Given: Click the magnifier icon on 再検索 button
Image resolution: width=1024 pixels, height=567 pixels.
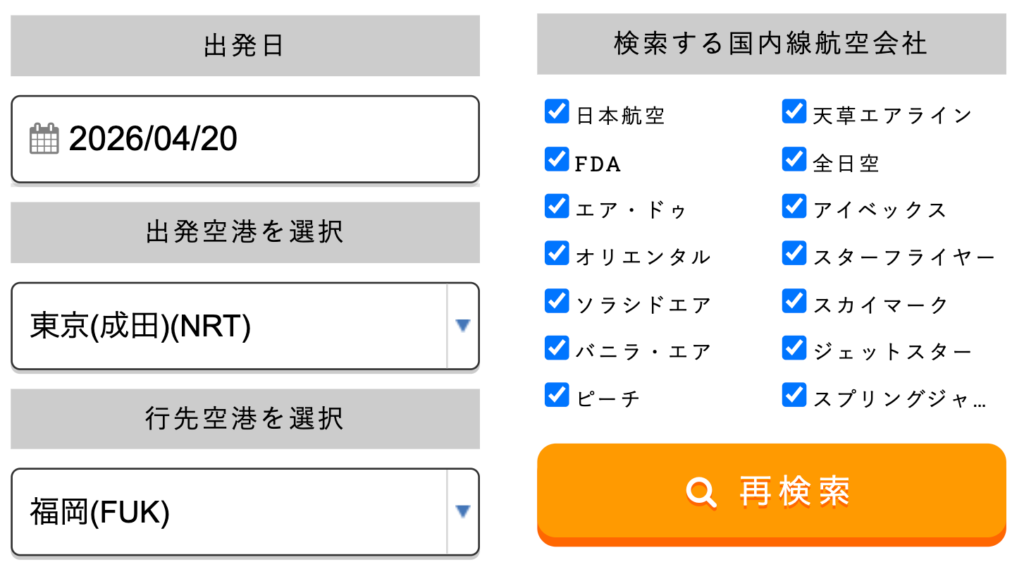Looking at the screenshot, I should coord(702,491).
